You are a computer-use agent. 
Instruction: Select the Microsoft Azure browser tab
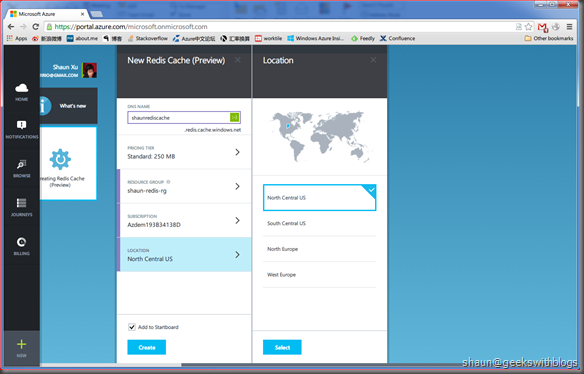tap(46, 14)
